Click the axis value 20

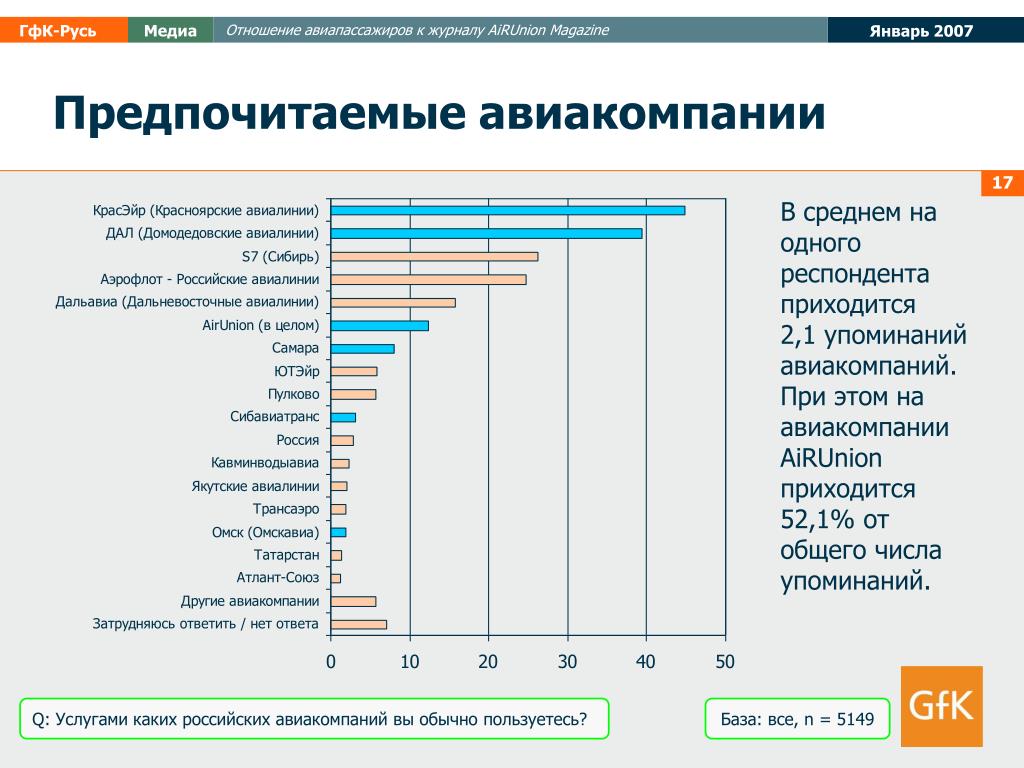click(x=488, y=662)
